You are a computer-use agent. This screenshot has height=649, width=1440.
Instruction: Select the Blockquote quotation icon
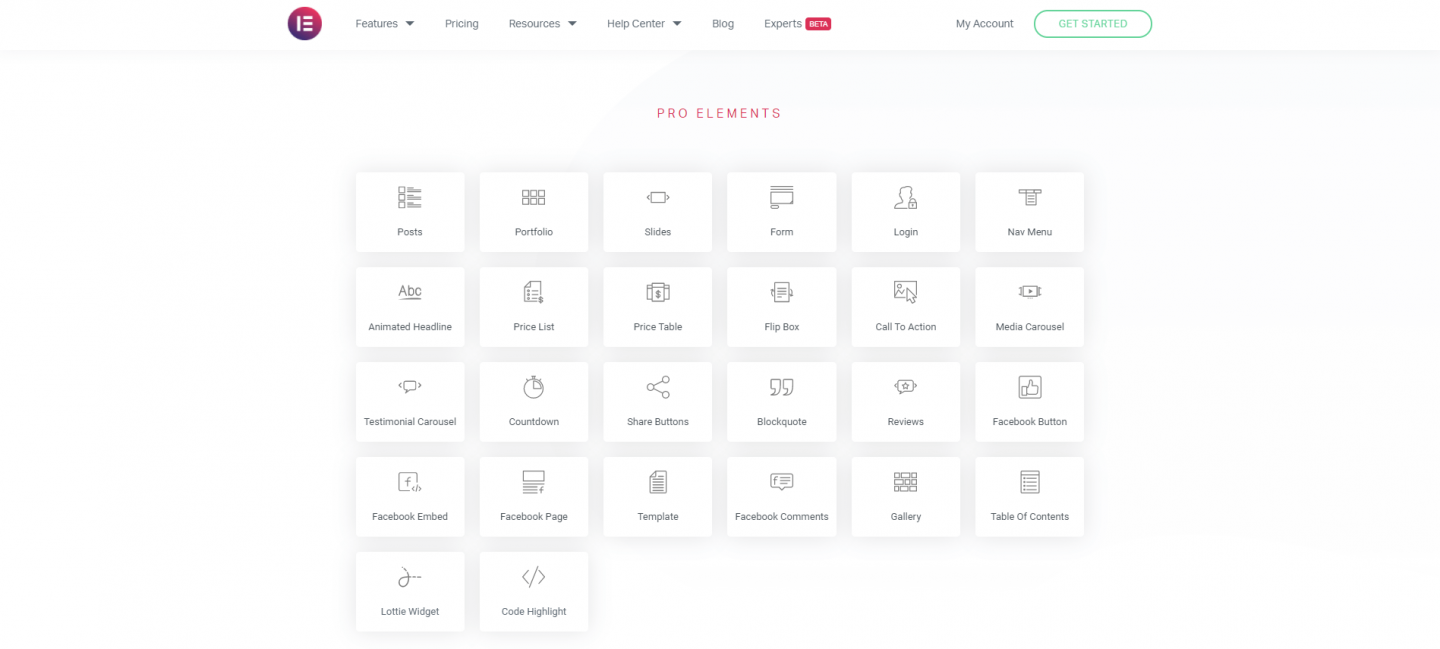pyautogui.click(x=782, y=387)
